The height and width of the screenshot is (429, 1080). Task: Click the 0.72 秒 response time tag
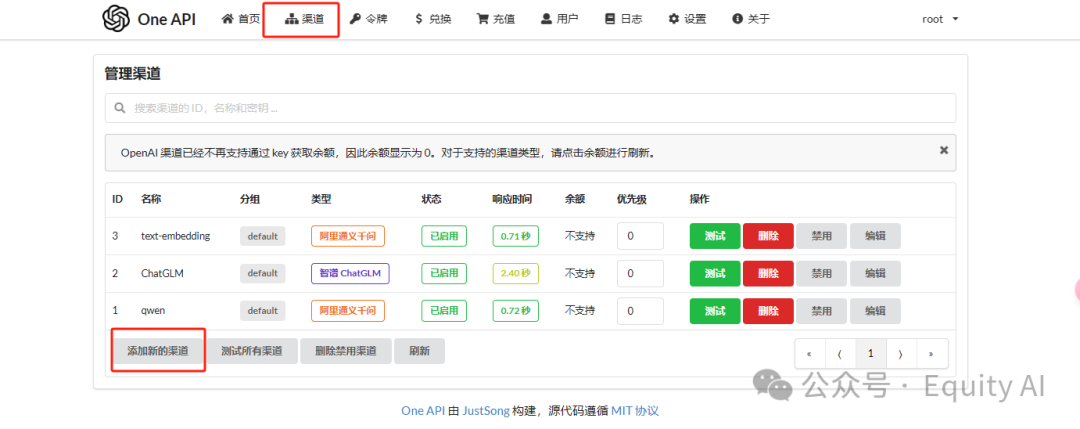click(x=516, y=311)
